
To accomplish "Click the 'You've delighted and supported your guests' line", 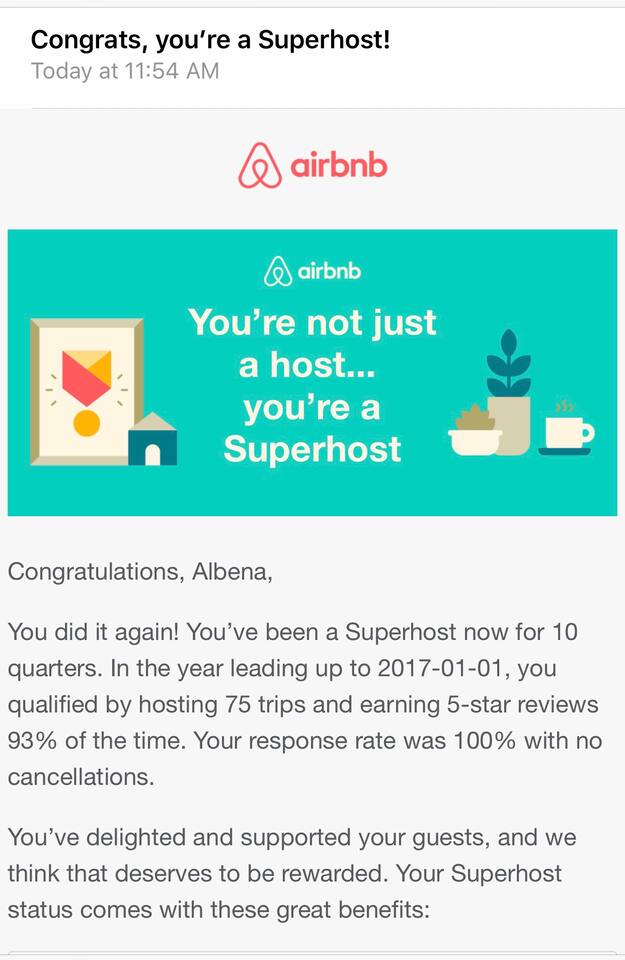I will coord(292,837).
